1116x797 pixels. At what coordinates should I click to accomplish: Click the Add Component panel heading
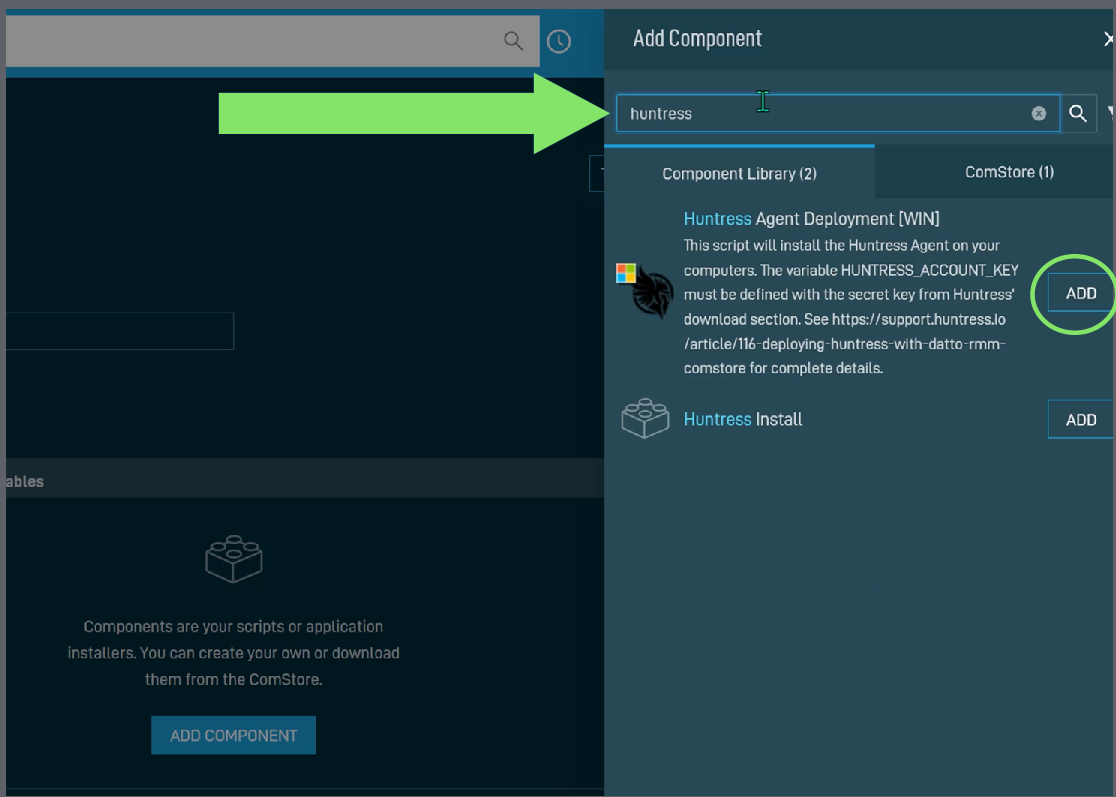698,38
